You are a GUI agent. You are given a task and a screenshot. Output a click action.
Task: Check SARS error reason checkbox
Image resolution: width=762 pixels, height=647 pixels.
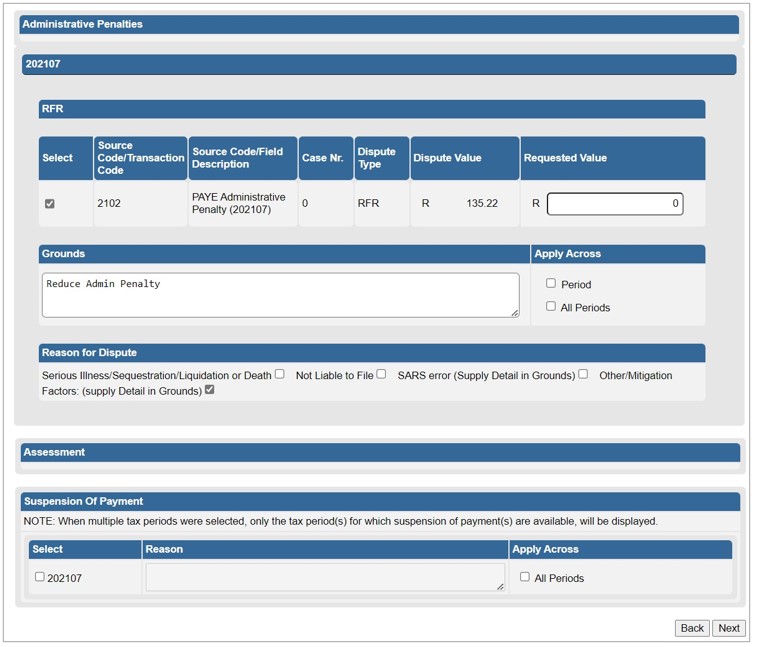583,374
